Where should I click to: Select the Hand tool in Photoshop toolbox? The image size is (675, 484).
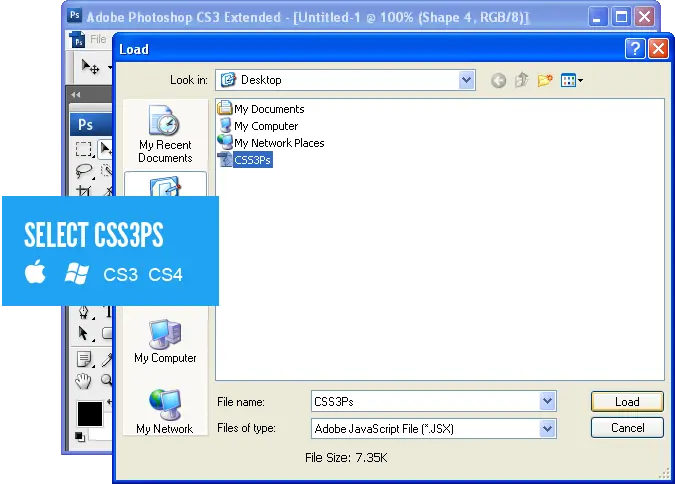click(84, 381)
